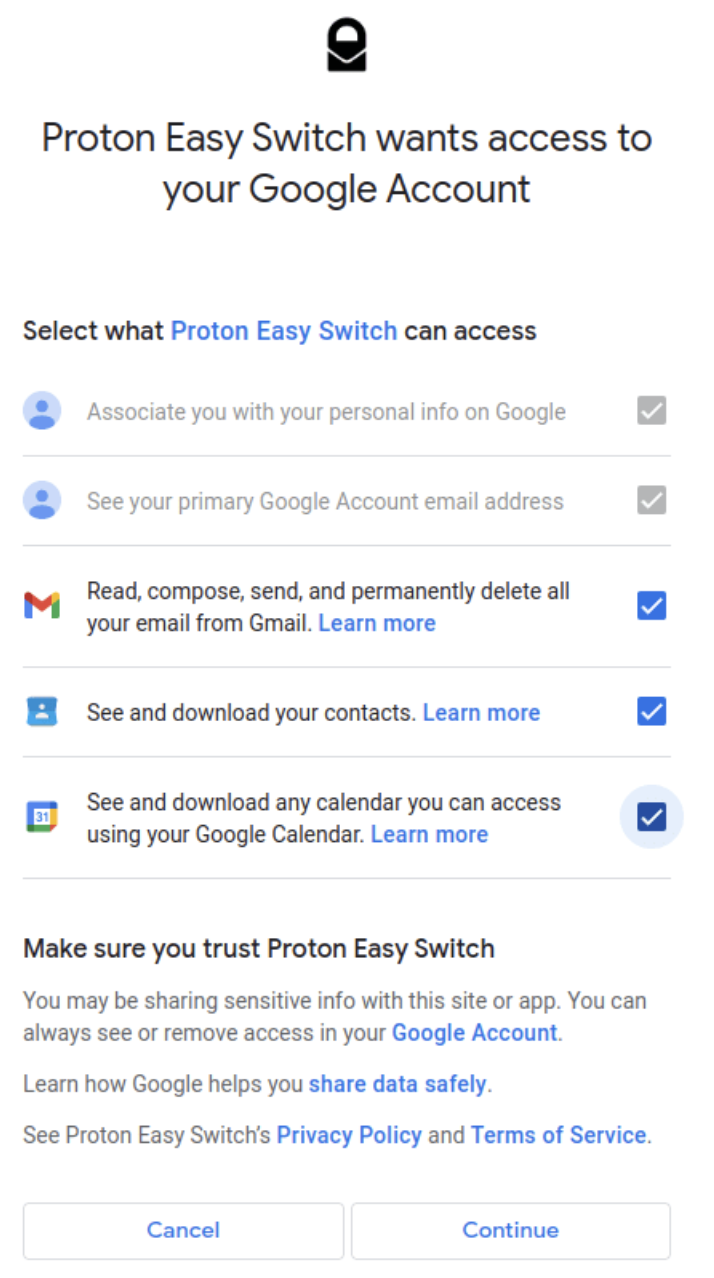Click the personal info profile avatar icon
This screenshot has height=1278, width=714.
[42, 411]
